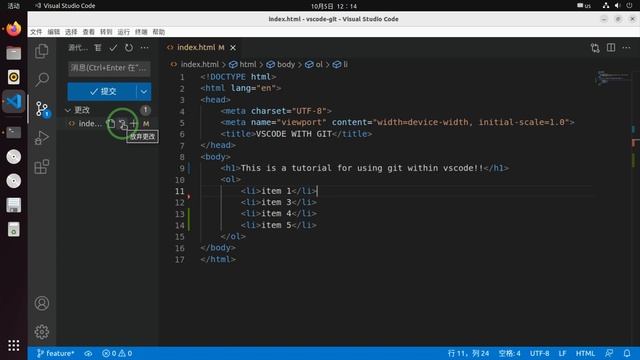Open the 查看 menu
640x360 pixels.
tap(89, 32)
